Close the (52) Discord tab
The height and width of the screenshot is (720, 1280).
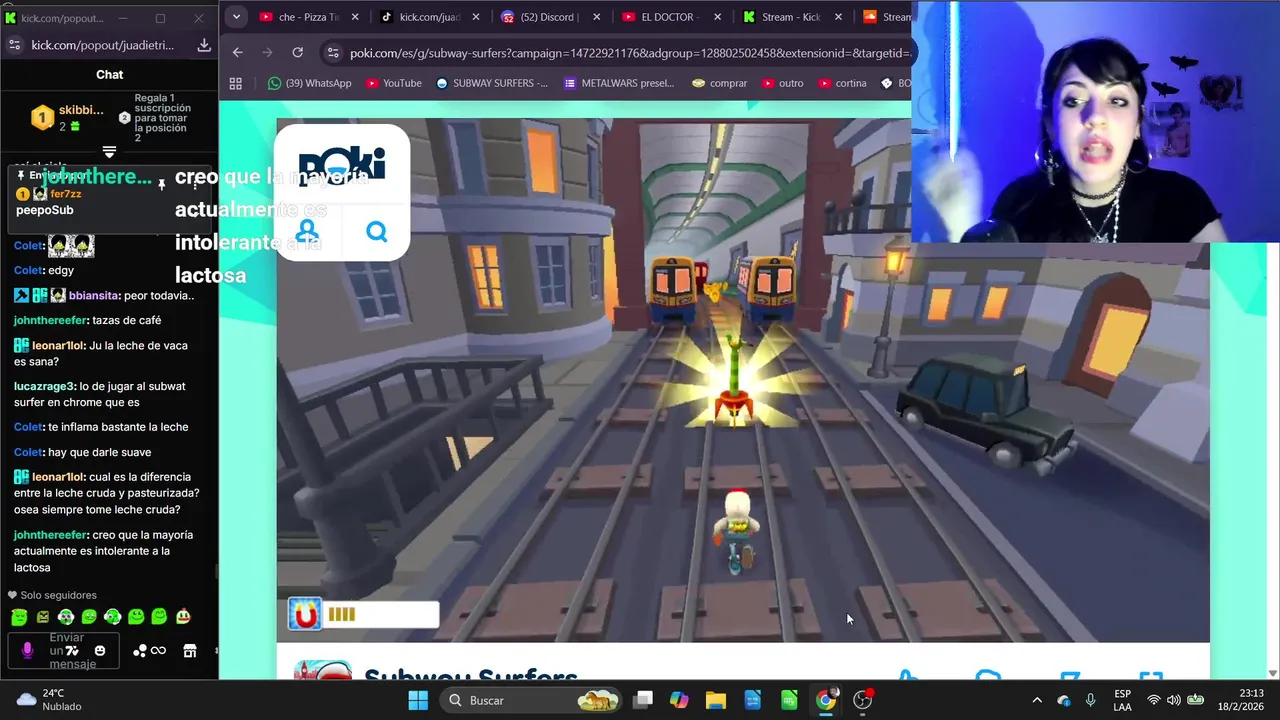point(597,17)
